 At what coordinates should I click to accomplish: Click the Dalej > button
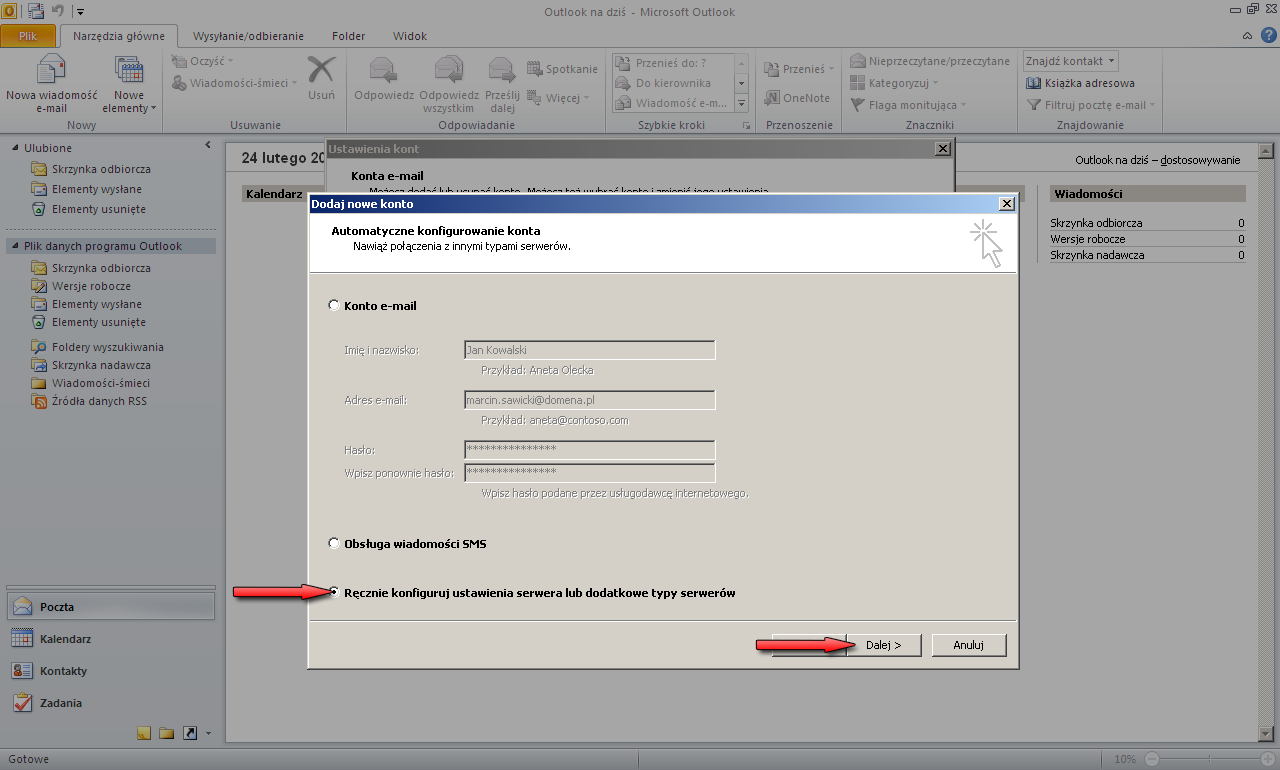[x=884, y=645]
